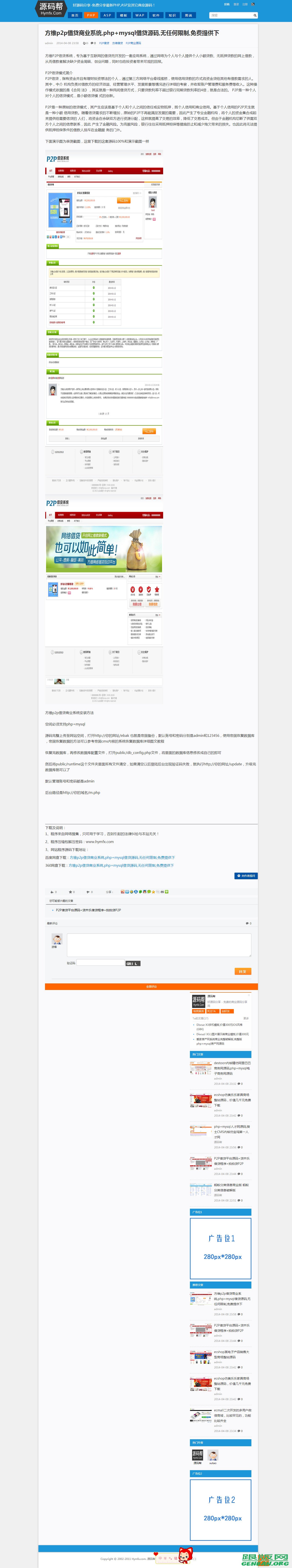The height and width of the screenshot is (1568, 292).
Task: Open the ASP nav item
Action: 107,15
